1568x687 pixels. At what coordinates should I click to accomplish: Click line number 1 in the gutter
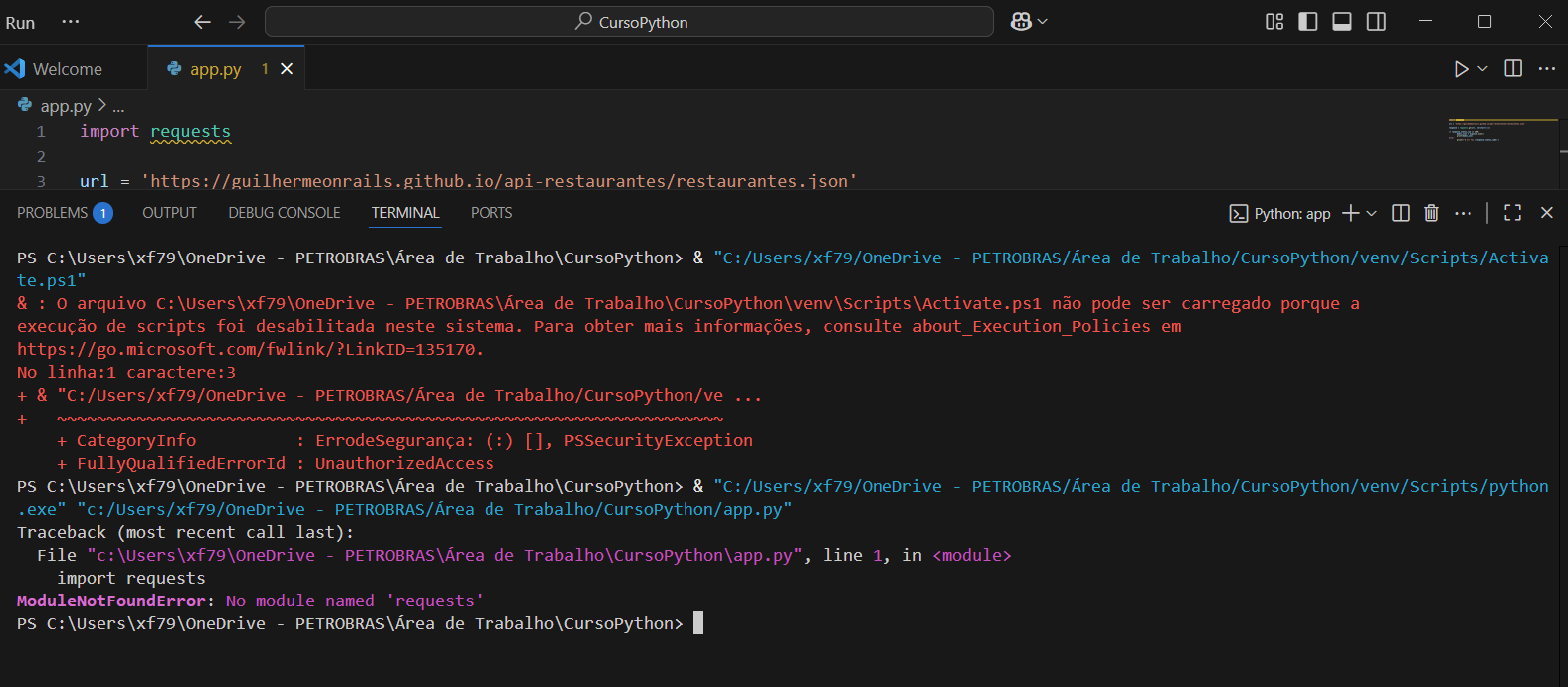click(x=41, y=131)
